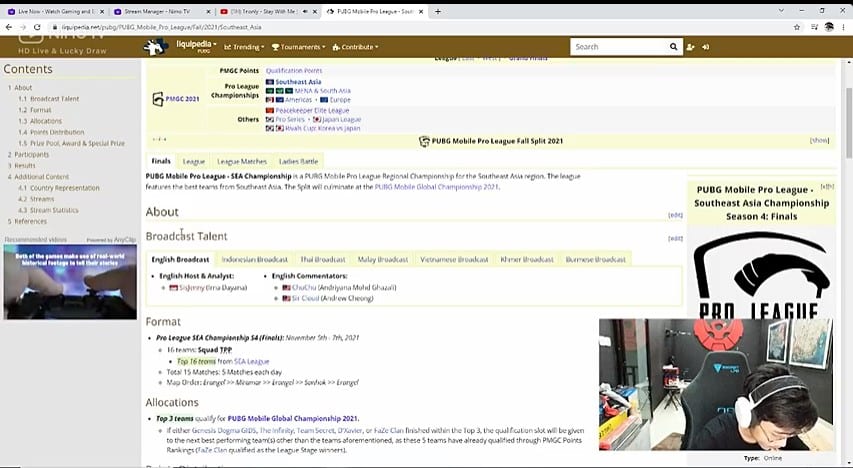Select the League Matches tab

point(242,162)
